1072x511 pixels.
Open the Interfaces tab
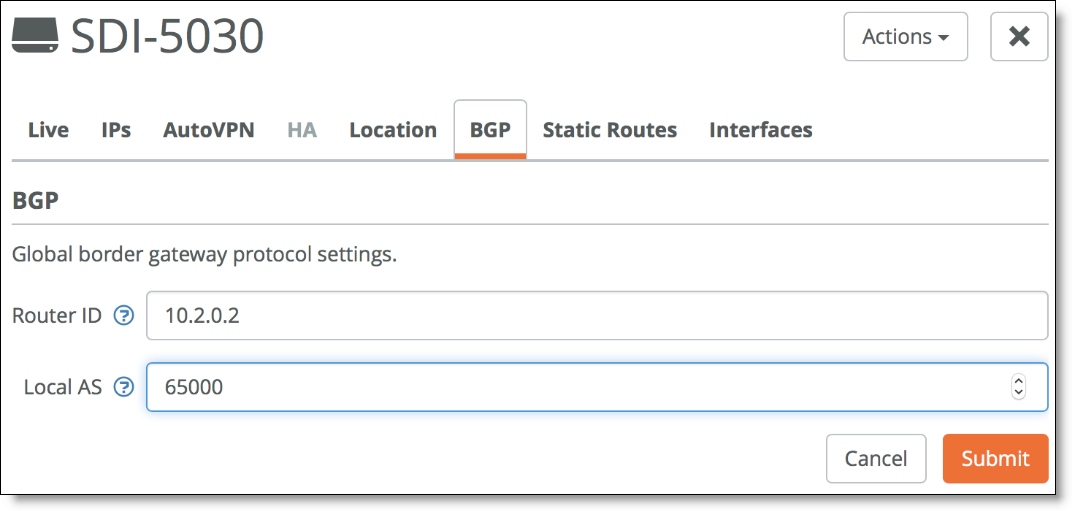click(x=761, y=130)
